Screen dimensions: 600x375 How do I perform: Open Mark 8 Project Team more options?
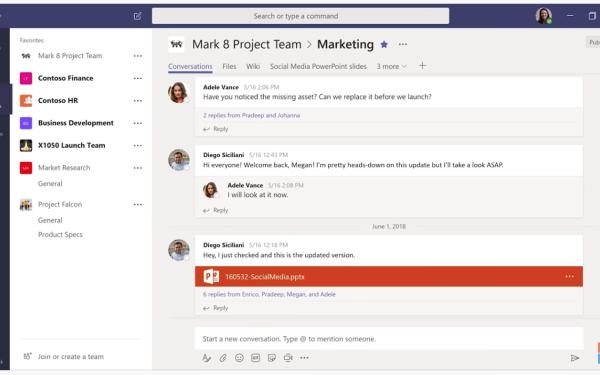[x=138, y=56]
